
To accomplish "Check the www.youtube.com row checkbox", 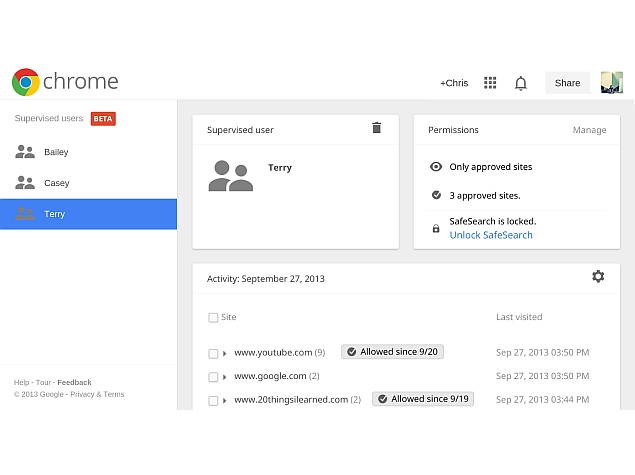I will click(x=213, y=354).
